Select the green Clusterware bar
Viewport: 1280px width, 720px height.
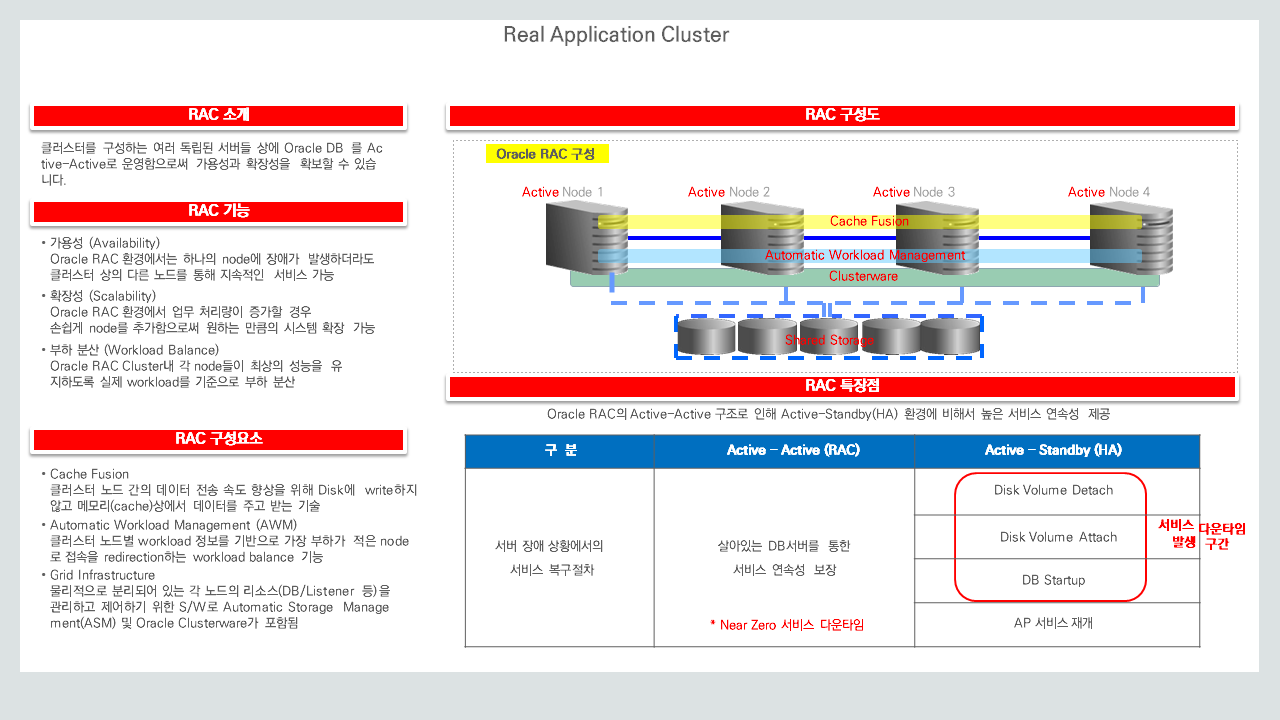pyautogui.click(x=864, y=277)
